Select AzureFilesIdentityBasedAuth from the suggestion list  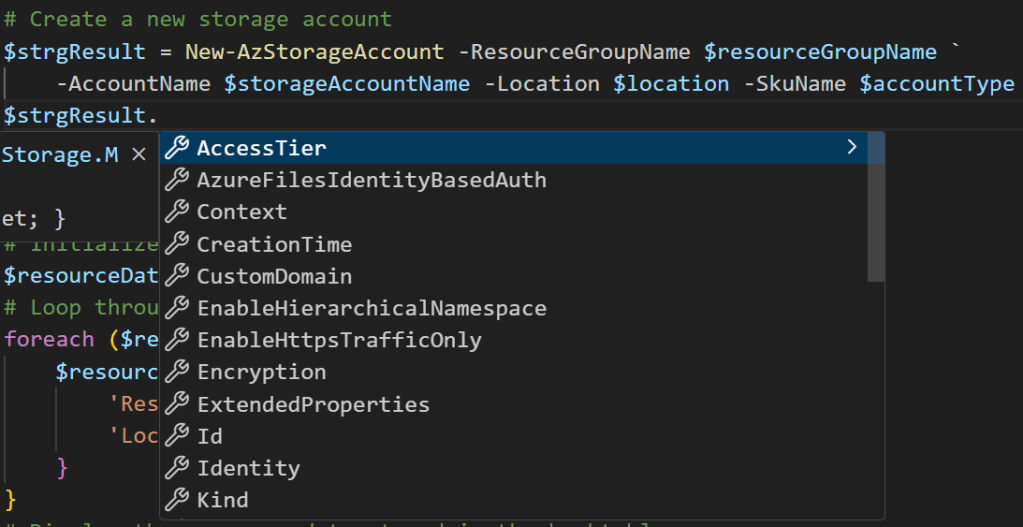tap(371, 180)
